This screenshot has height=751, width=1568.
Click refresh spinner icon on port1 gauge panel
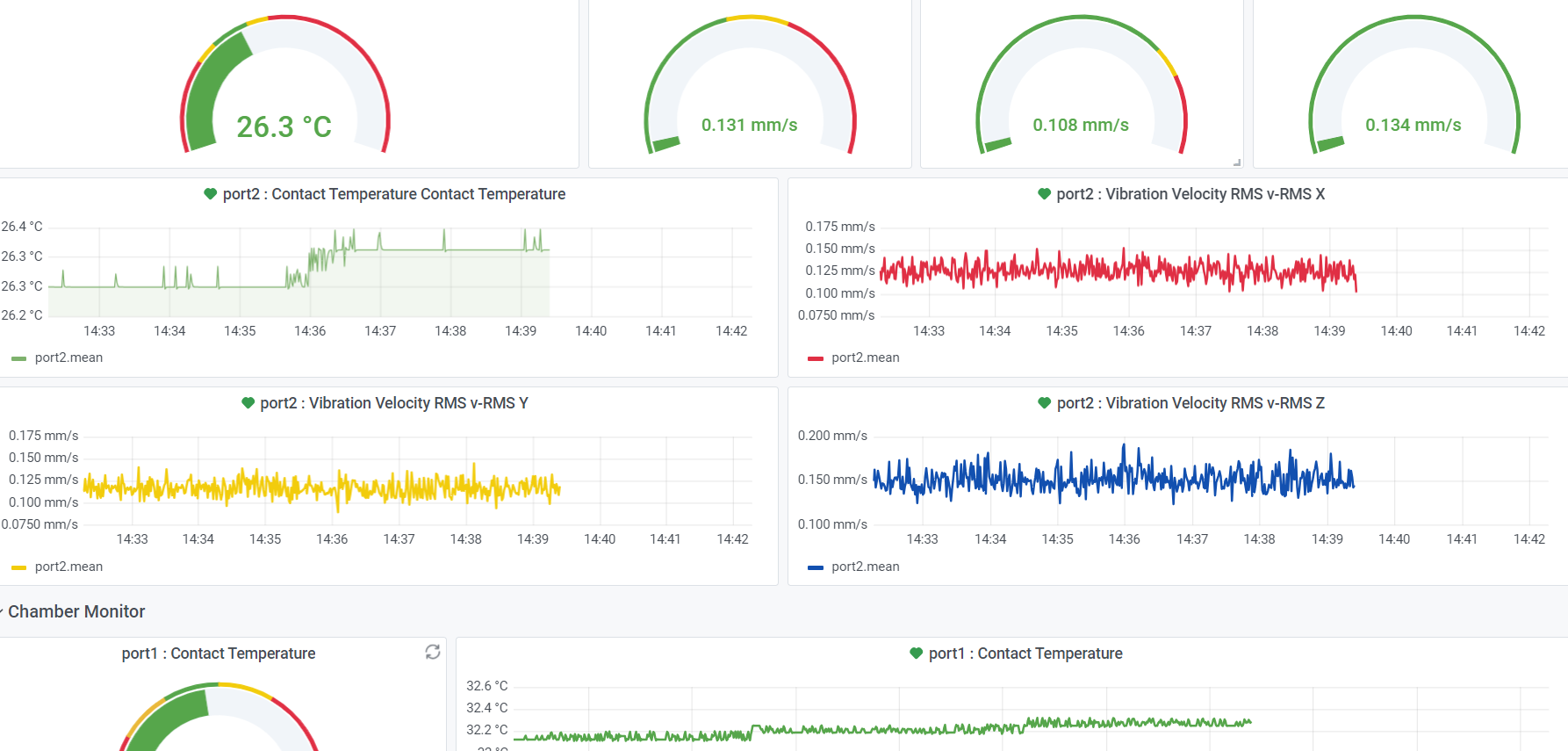pos(433,652)
